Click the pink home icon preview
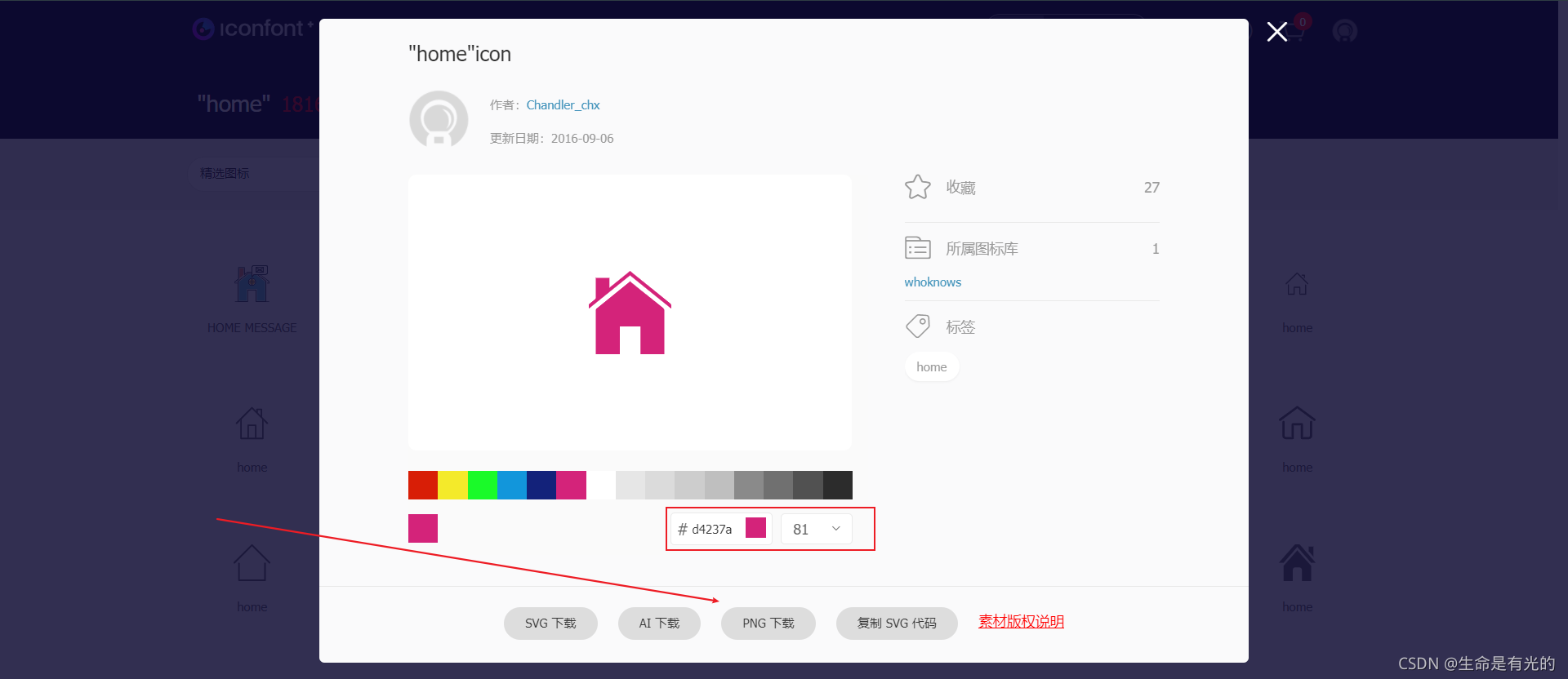Screen dimensions: 1568x679 point(630,313)
